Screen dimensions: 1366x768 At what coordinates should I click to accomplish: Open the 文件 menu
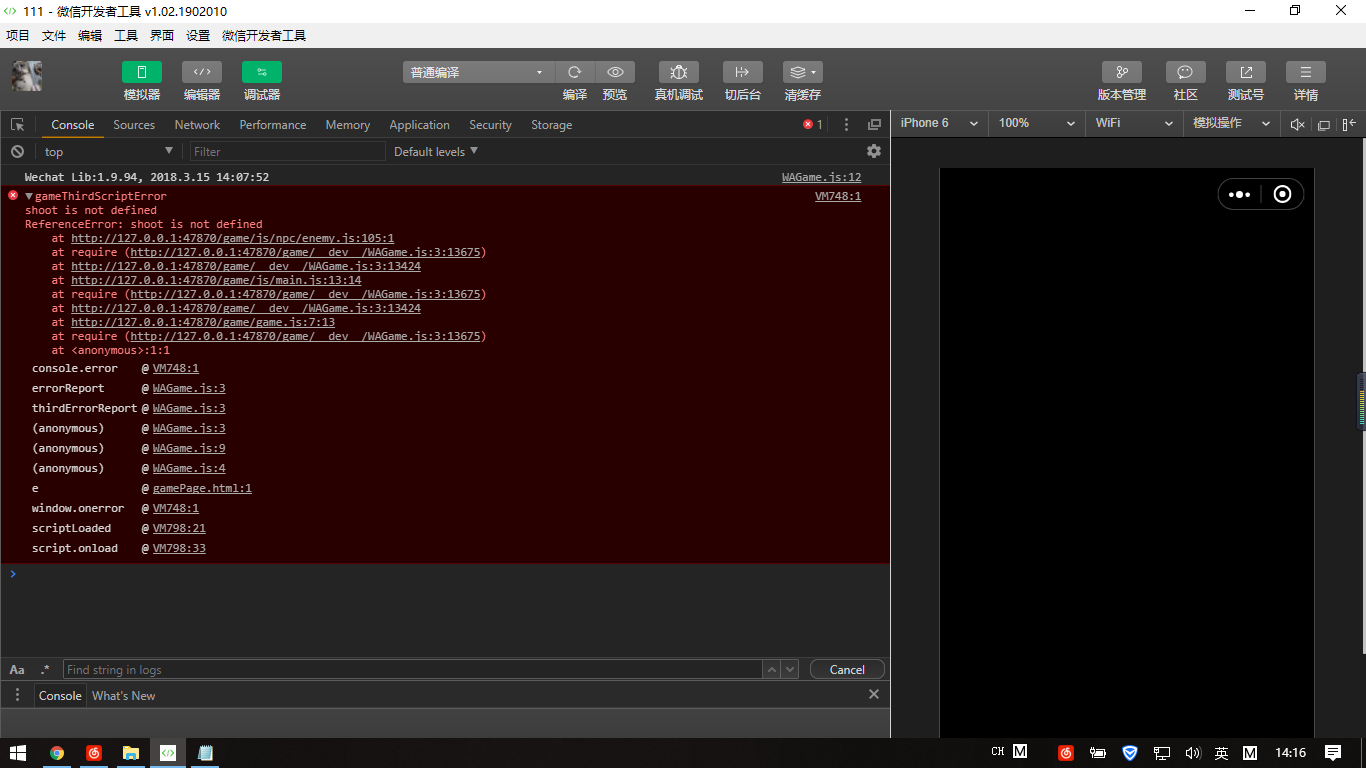[54, 35]
